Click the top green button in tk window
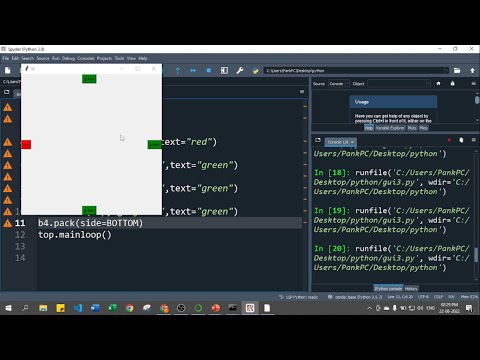 coord(89,79)
